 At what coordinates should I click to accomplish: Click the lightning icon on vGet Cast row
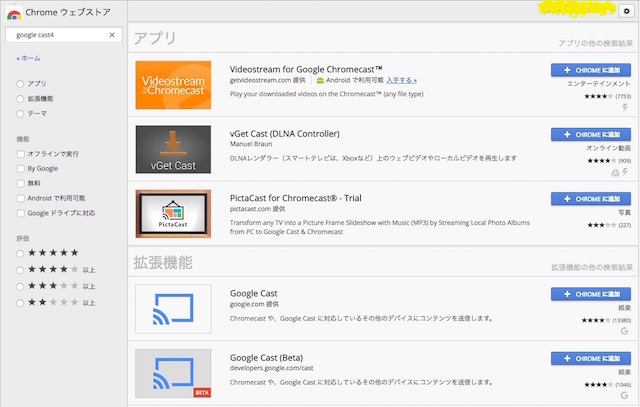click(625, 172)
